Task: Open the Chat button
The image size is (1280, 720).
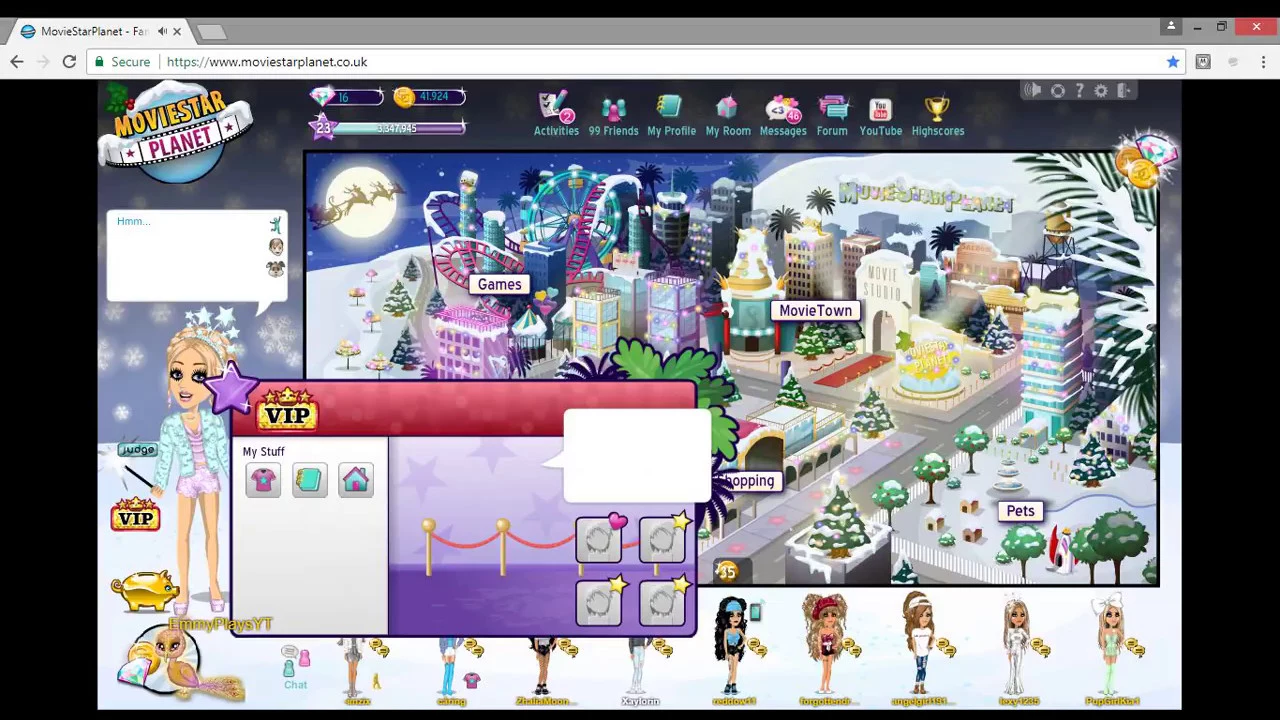Action: click(295, 668)
